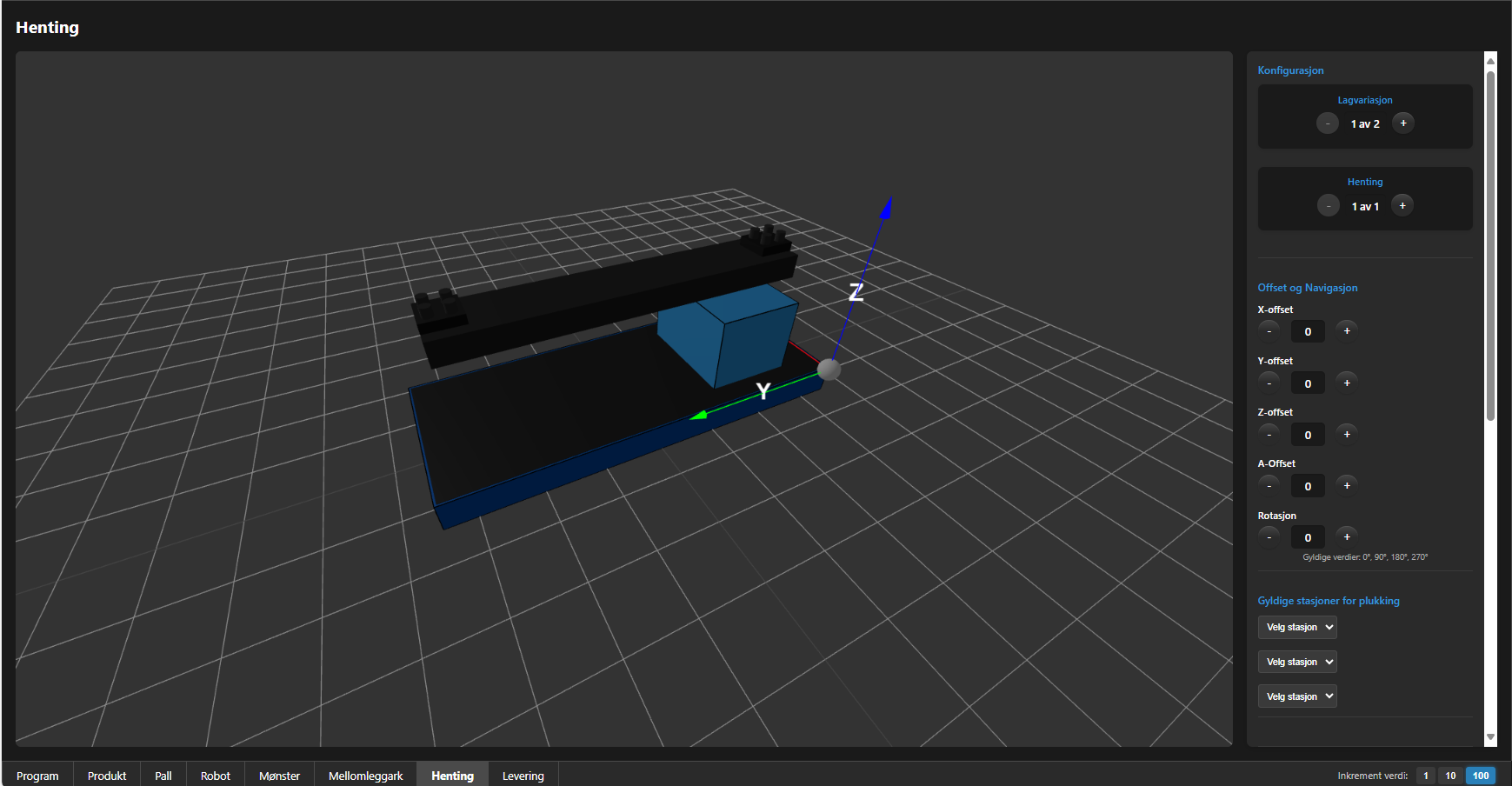The width and height of the screenshot is (1512, 786).
Task: Switch to the Mellomleggark tab
Action: coord(366,776)
